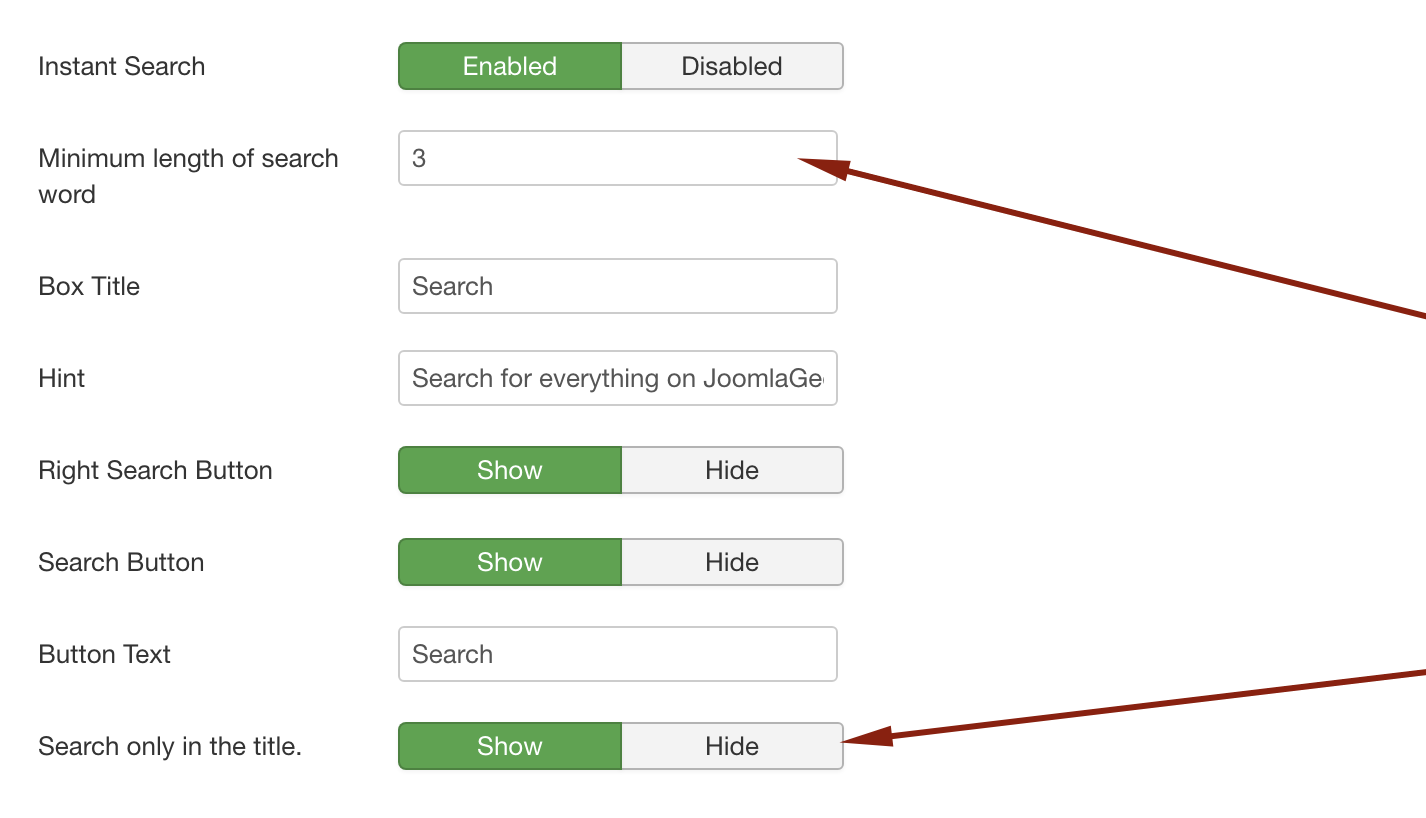Select Show for Right Search Button
This screenshot has width=1426, height=818.
pyautogui.click(x=510, y=470)
